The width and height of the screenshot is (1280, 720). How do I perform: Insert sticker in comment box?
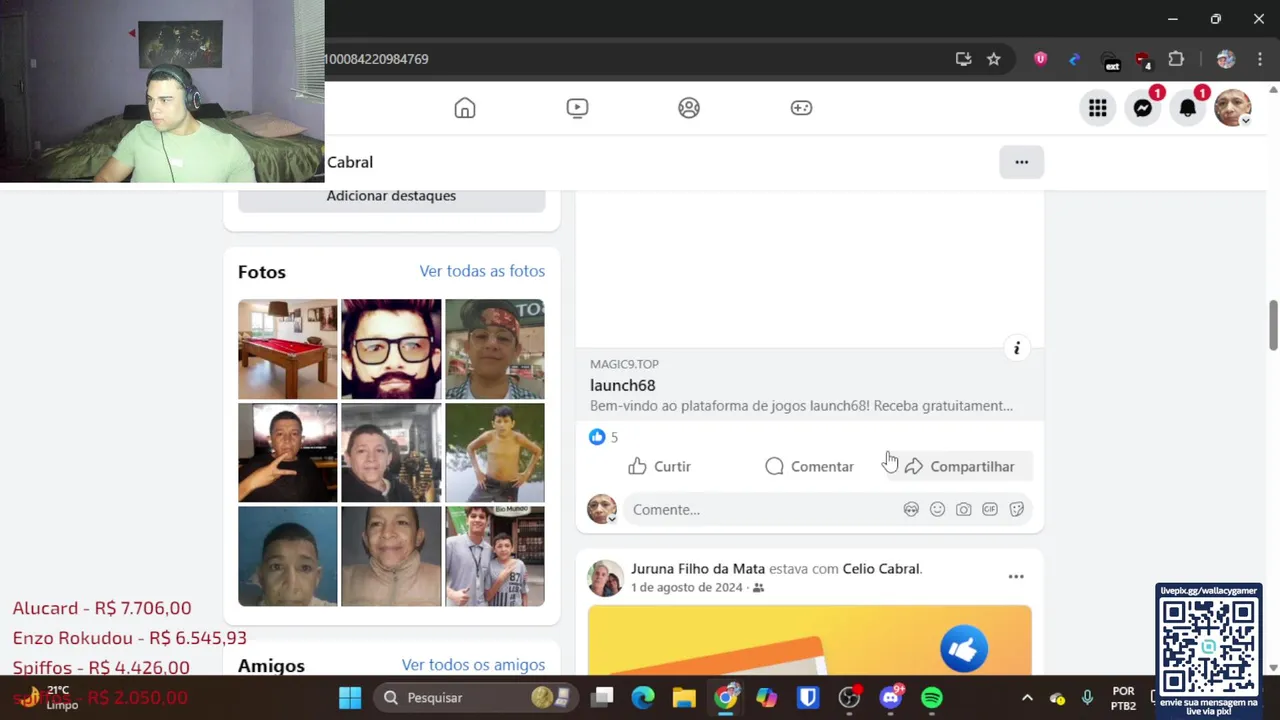1017,509
